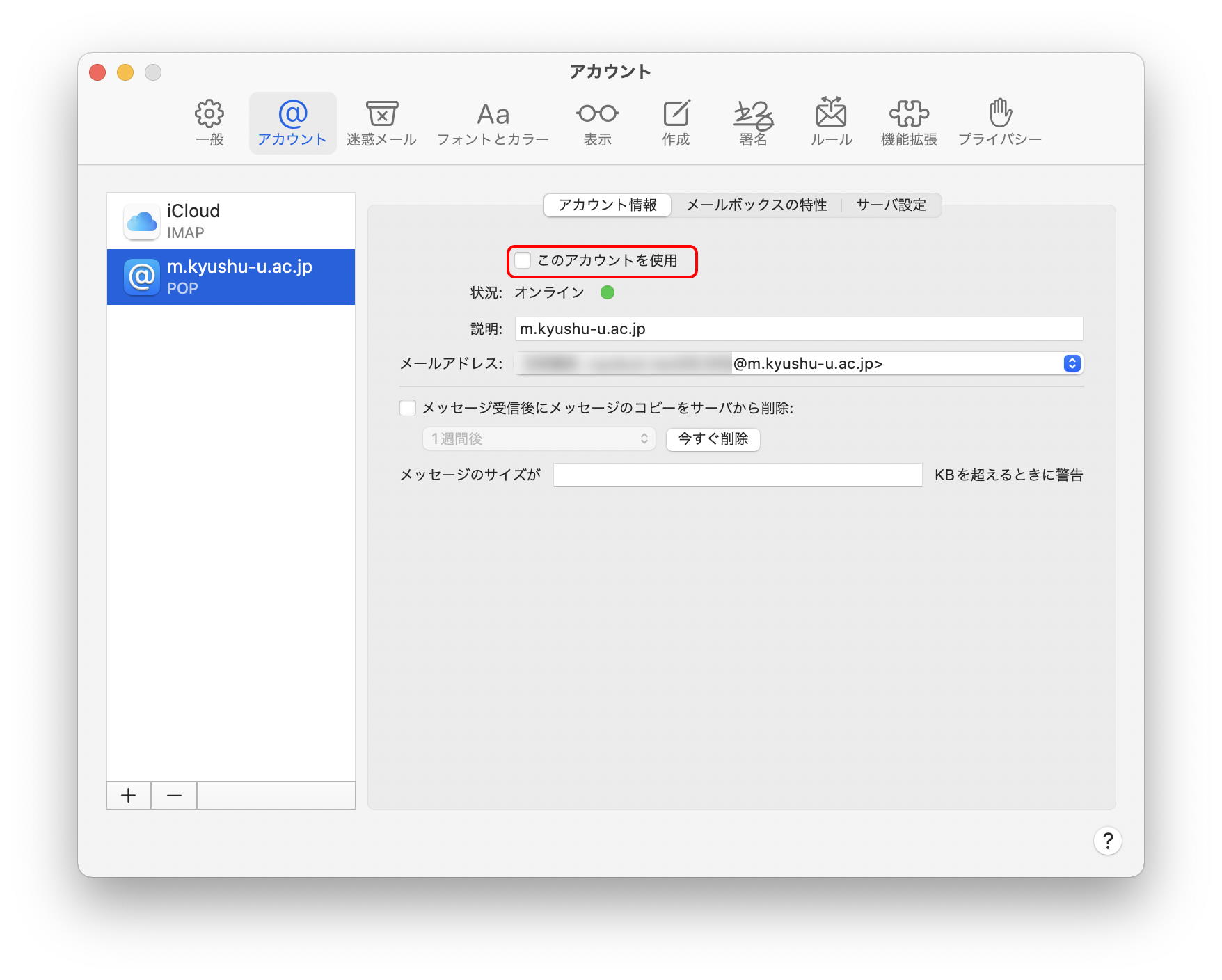This screenshot has height=980, width=1222.
Task: Open フォントとカラー preferences
Action: coord(493,122)
